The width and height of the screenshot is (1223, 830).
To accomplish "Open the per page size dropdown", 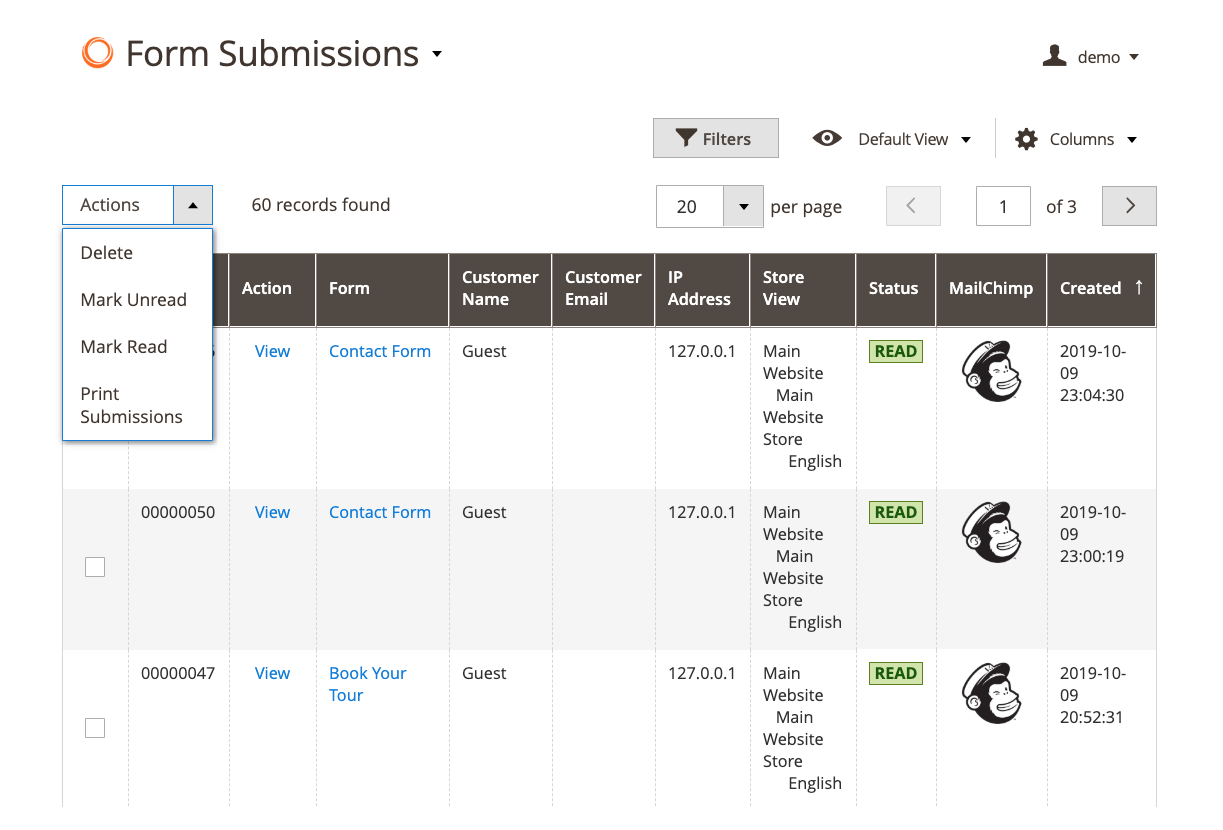I will [743, 207].
